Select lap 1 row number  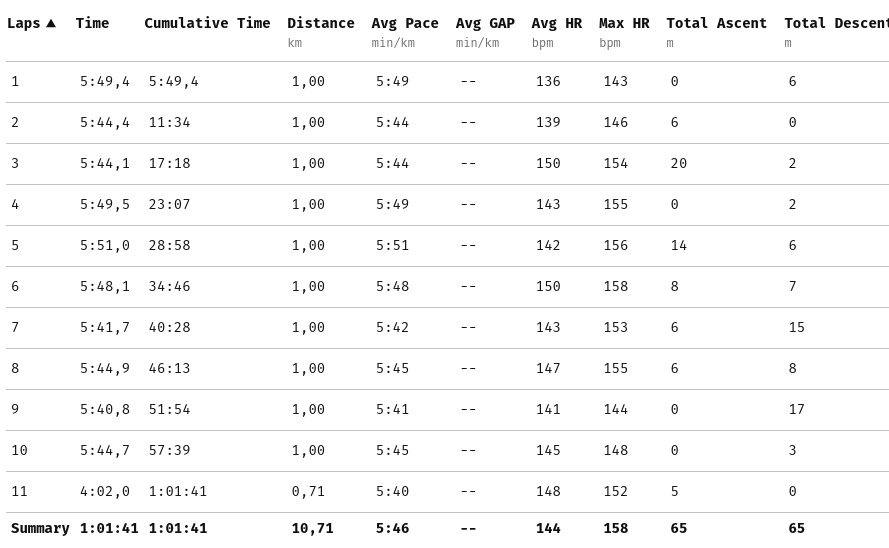pos(15,82)
